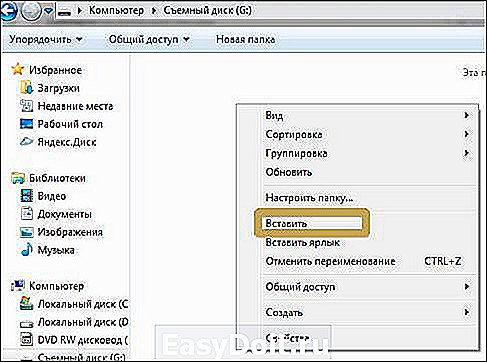The image size is (487, 362).
Task: Click the Избранное star icon
Action: click(18, 69)
